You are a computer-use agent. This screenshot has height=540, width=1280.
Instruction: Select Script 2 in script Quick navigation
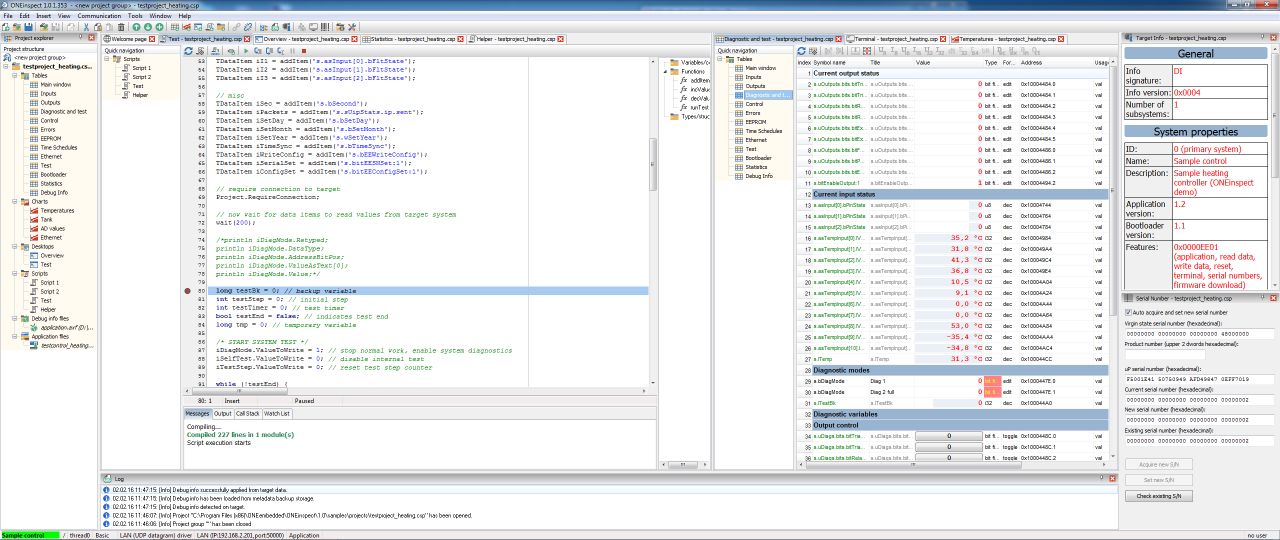[141, 77]
